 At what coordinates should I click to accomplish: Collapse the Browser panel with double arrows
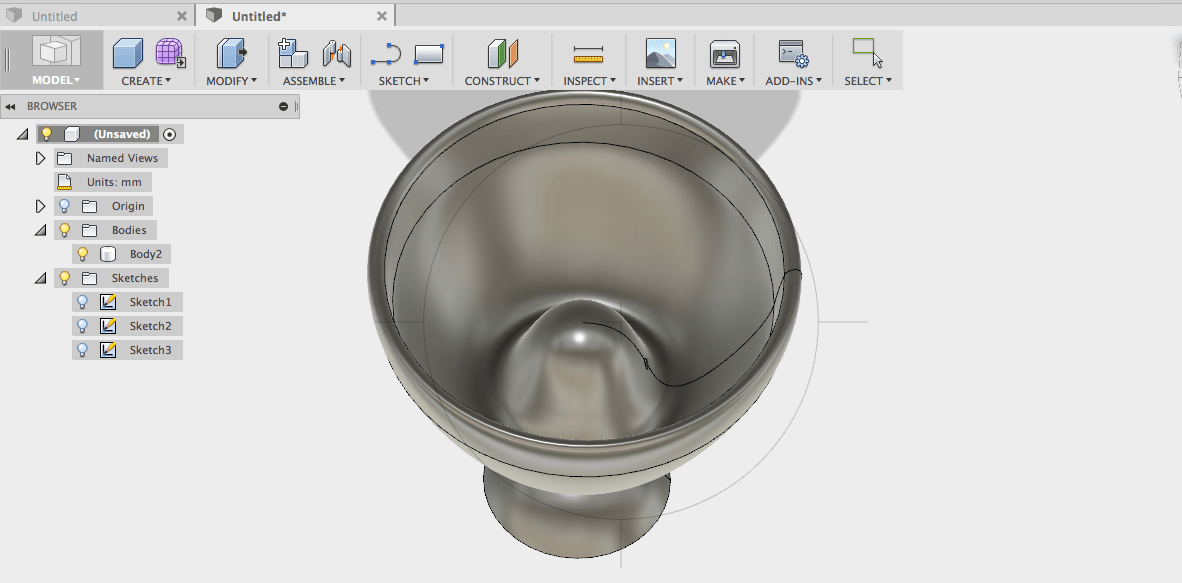11,106
